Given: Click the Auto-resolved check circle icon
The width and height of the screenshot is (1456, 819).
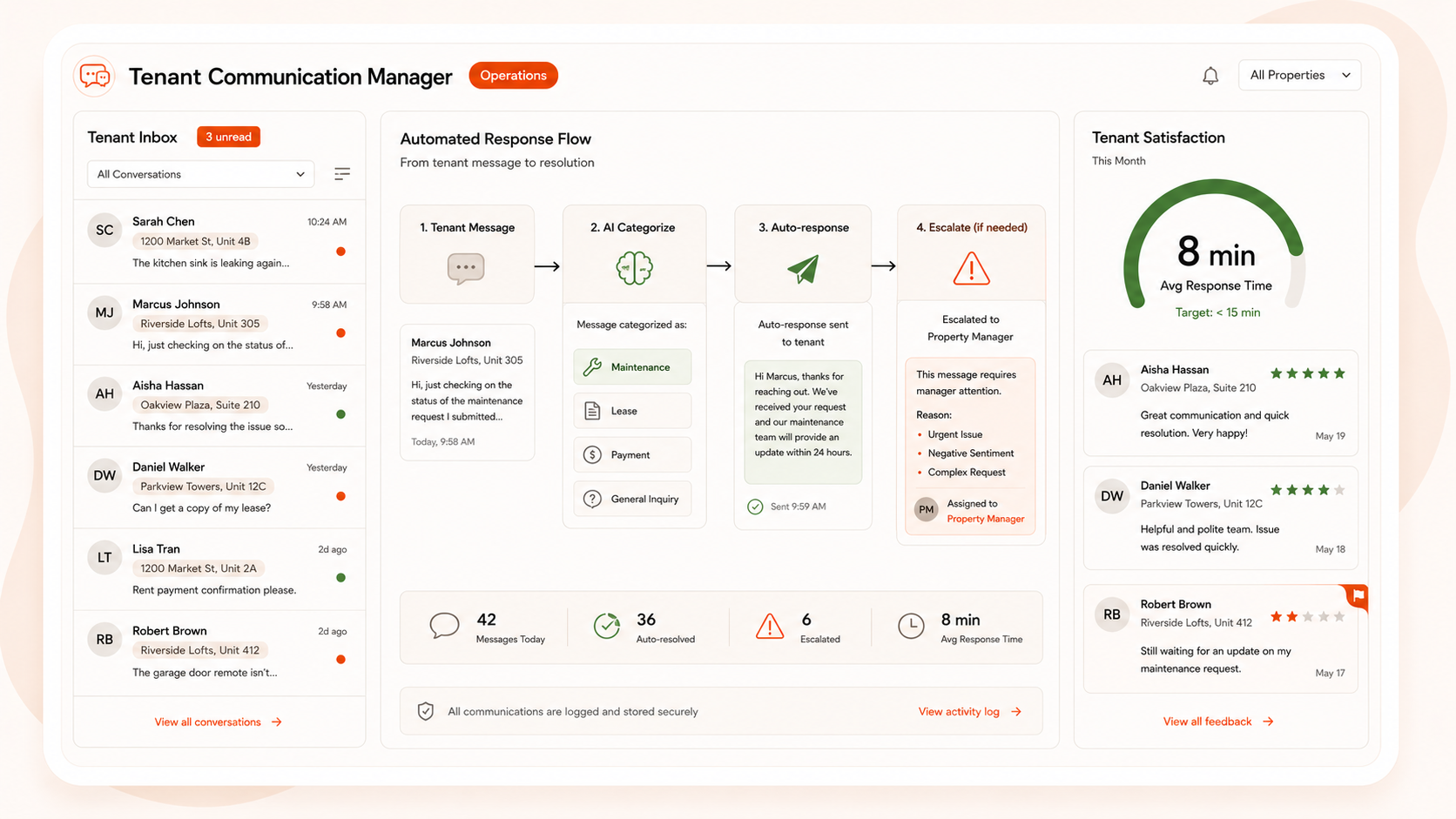Looking at the screenshot, I should [x=607, y=626].
